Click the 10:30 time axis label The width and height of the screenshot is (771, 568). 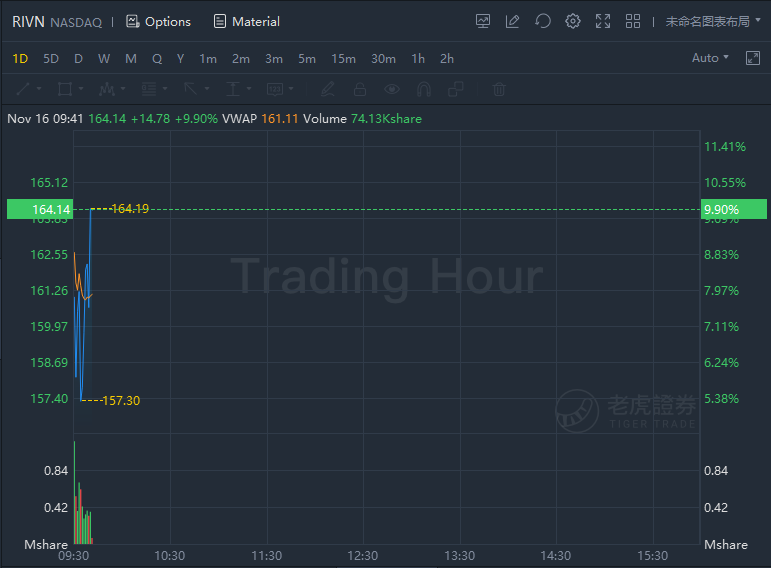pyautogui.click(x=170, y=556)
